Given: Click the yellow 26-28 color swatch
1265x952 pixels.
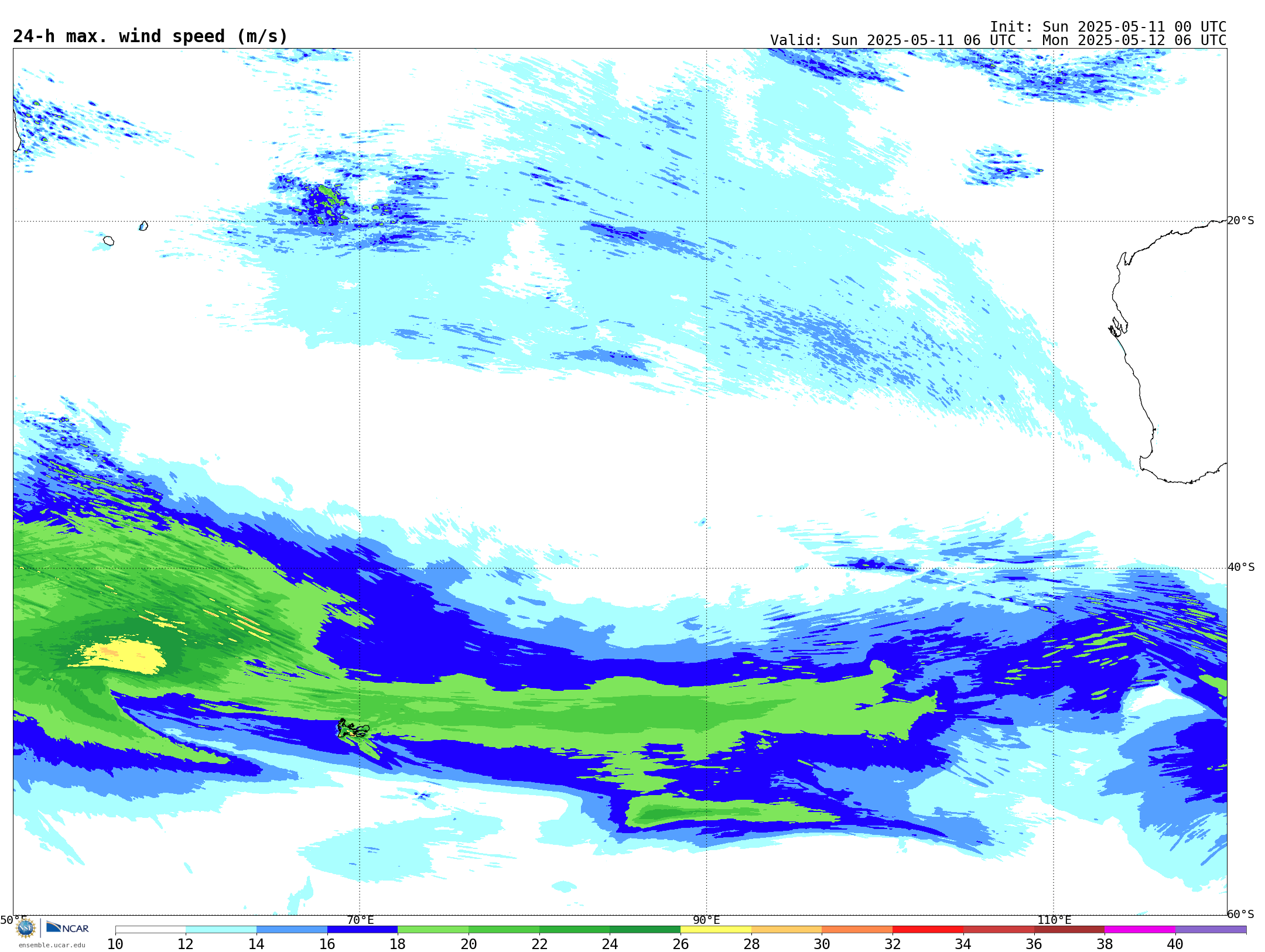Looking at the screenshot, I should (716, 930).
